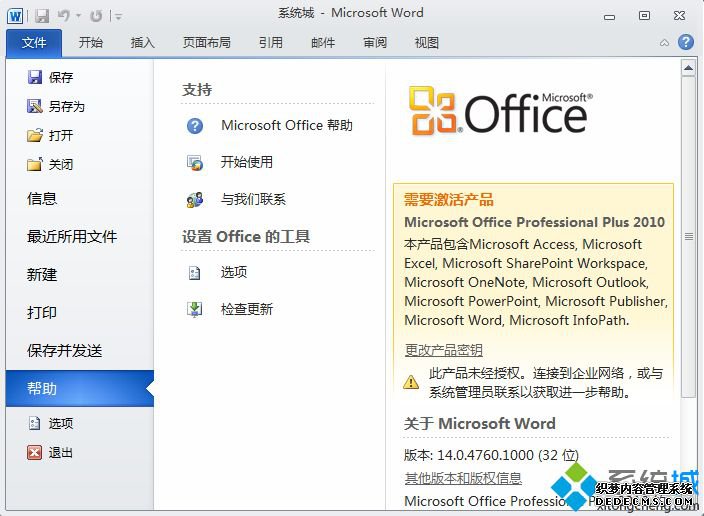Image resolution: width=704 pixels, height=516 pixels.
Task: Click the 设置 Office 的工具 heading
Action: coord(246,236)
